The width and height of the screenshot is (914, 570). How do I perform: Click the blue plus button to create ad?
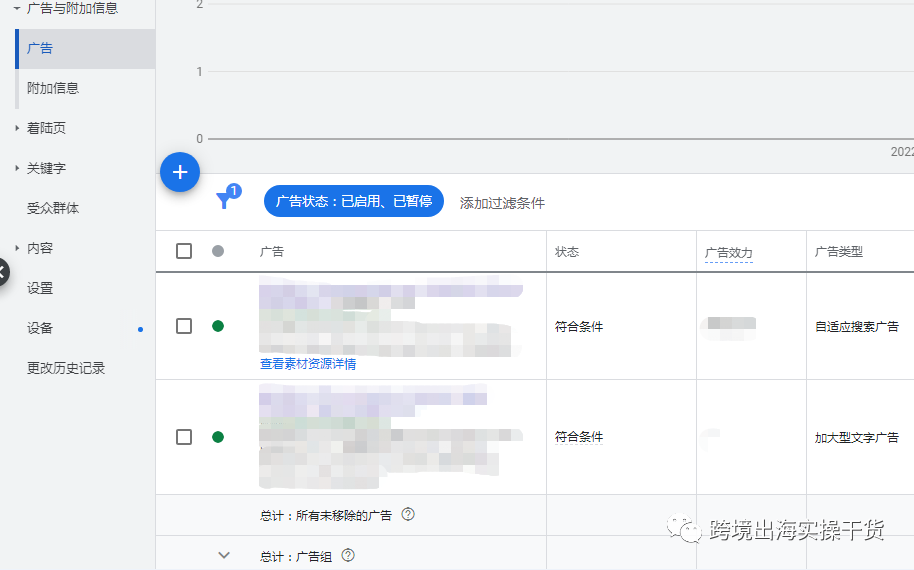point(180,172)
